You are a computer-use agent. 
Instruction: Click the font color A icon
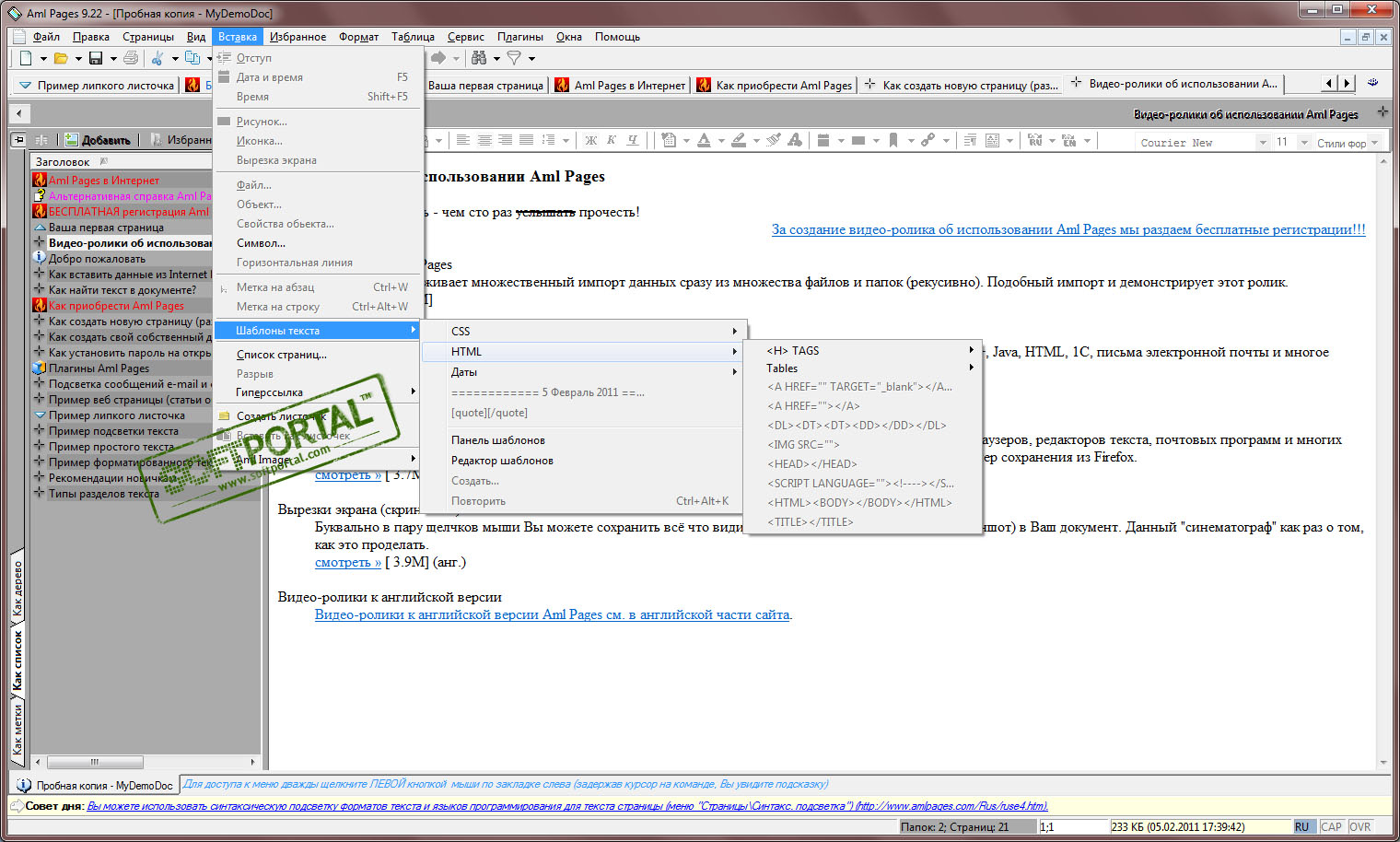[704, 140]
